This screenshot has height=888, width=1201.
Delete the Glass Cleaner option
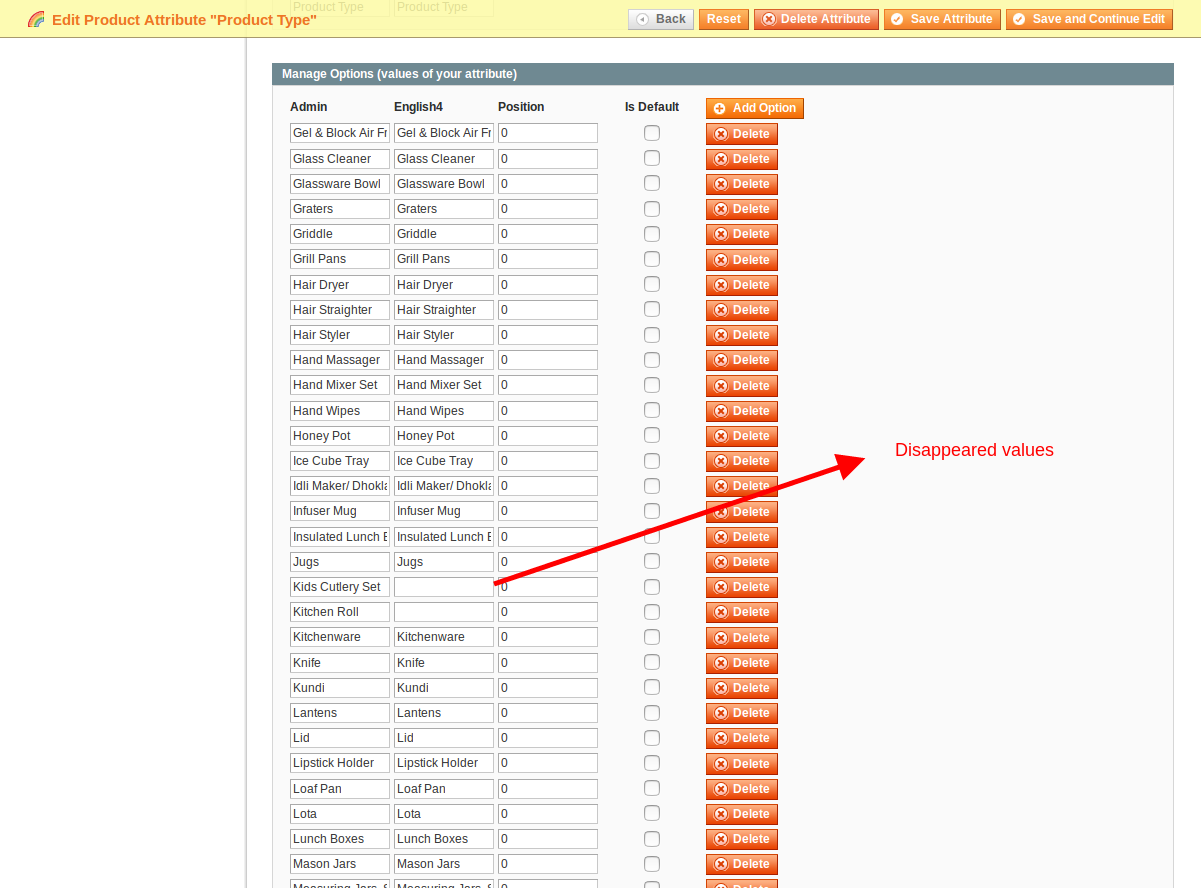741,159
